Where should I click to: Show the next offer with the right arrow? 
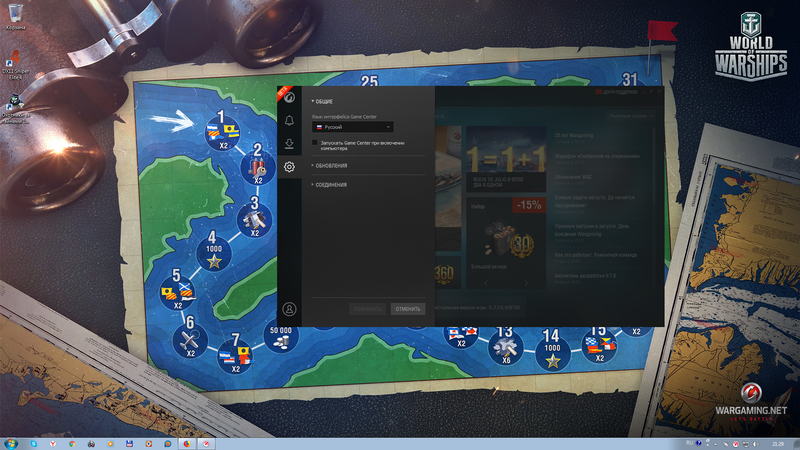tap(526, 282)
